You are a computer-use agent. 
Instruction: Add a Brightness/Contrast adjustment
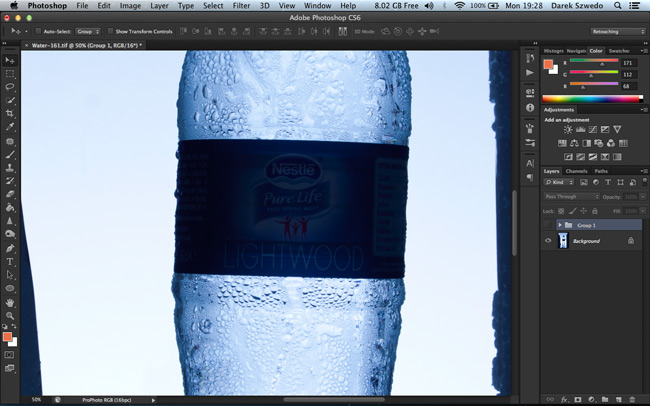[x=568, y=129]
